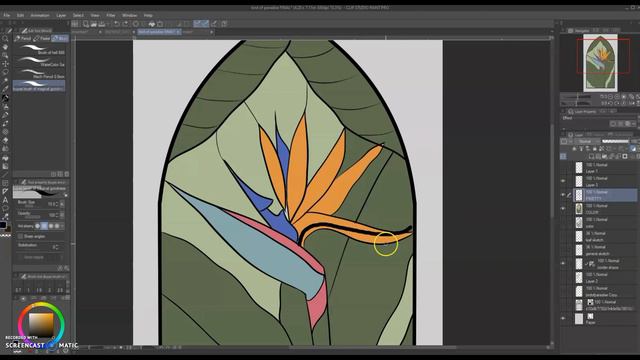Hide the border shape layer
The width and height of the screenshot is (640, 360).
(563, 264)
